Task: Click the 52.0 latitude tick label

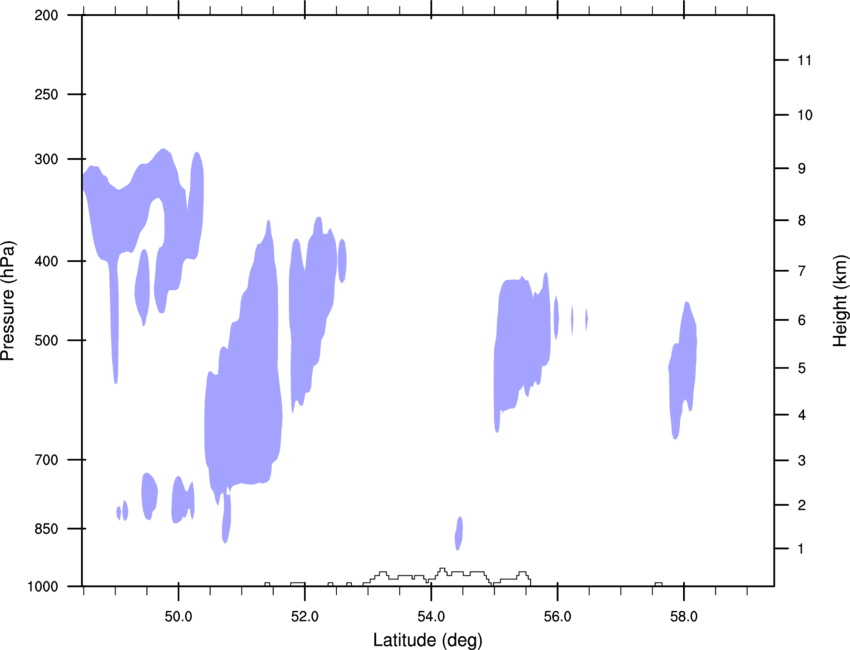Action: tap(305, 617)
